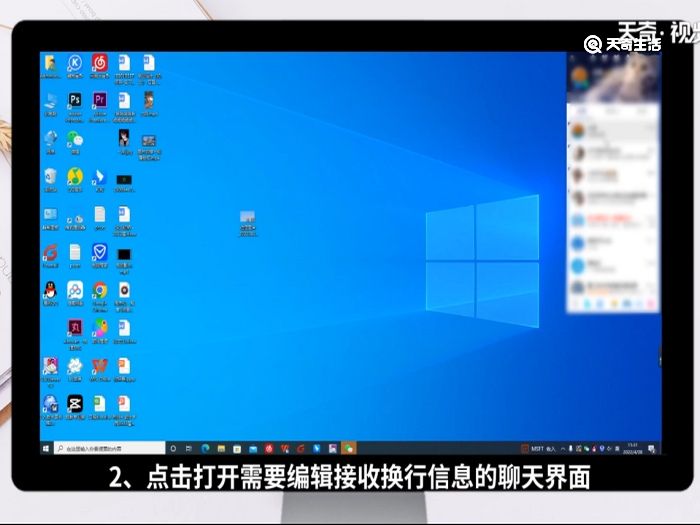700x525 pixels.
Task: Open the Mail app on the taskbar
Action: 253,449
